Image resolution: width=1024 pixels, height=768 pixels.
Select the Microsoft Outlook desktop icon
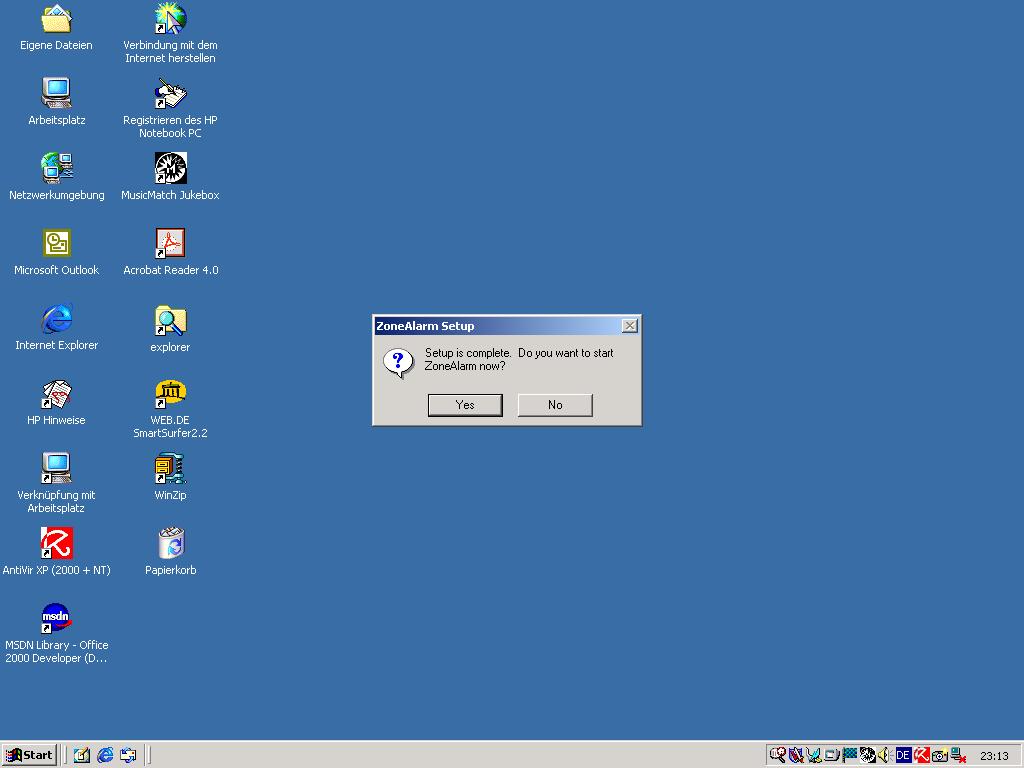[56, 252]
